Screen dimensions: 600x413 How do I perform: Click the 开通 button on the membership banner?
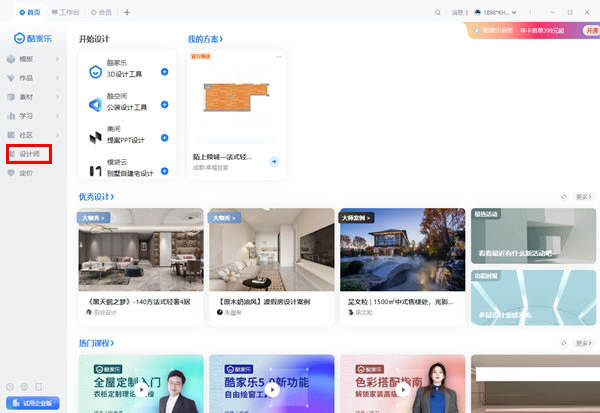[x=592, y=31]
